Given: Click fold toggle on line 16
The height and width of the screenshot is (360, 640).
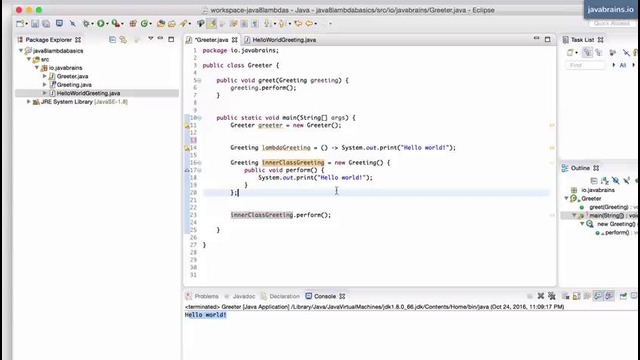Looking at the screenshot, I should tap(200, 162).
